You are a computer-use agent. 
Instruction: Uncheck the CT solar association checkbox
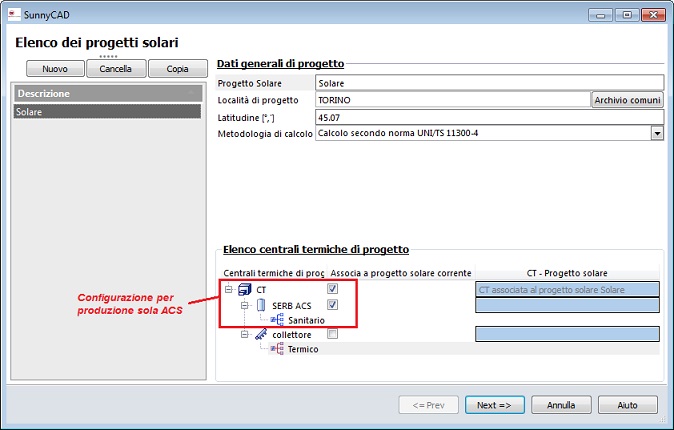(x=332, y=289)
